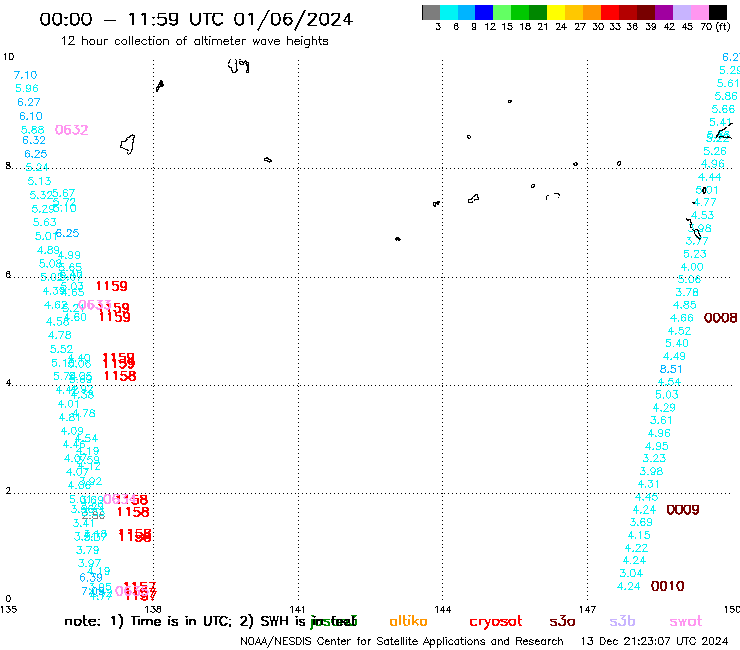Viewport: 740px width, 650px height.
Task: Click the island outline near latitude 8, west of 138
Action: [128, 144]
